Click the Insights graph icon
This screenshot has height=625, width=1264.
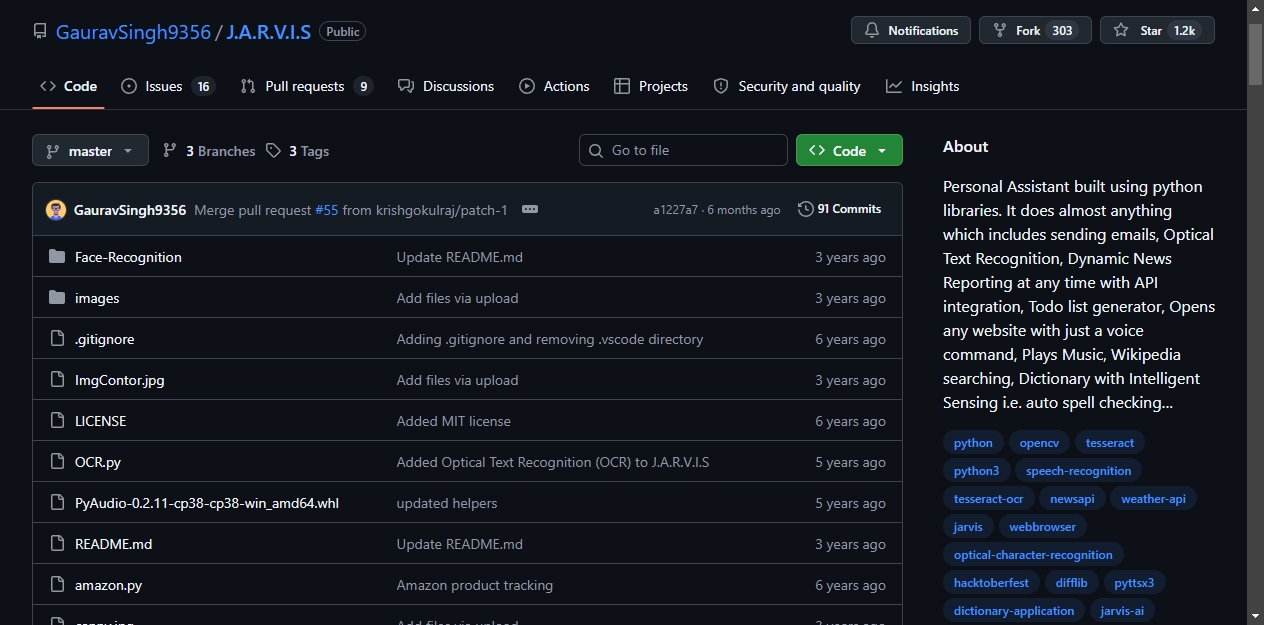tap(894, 86)
